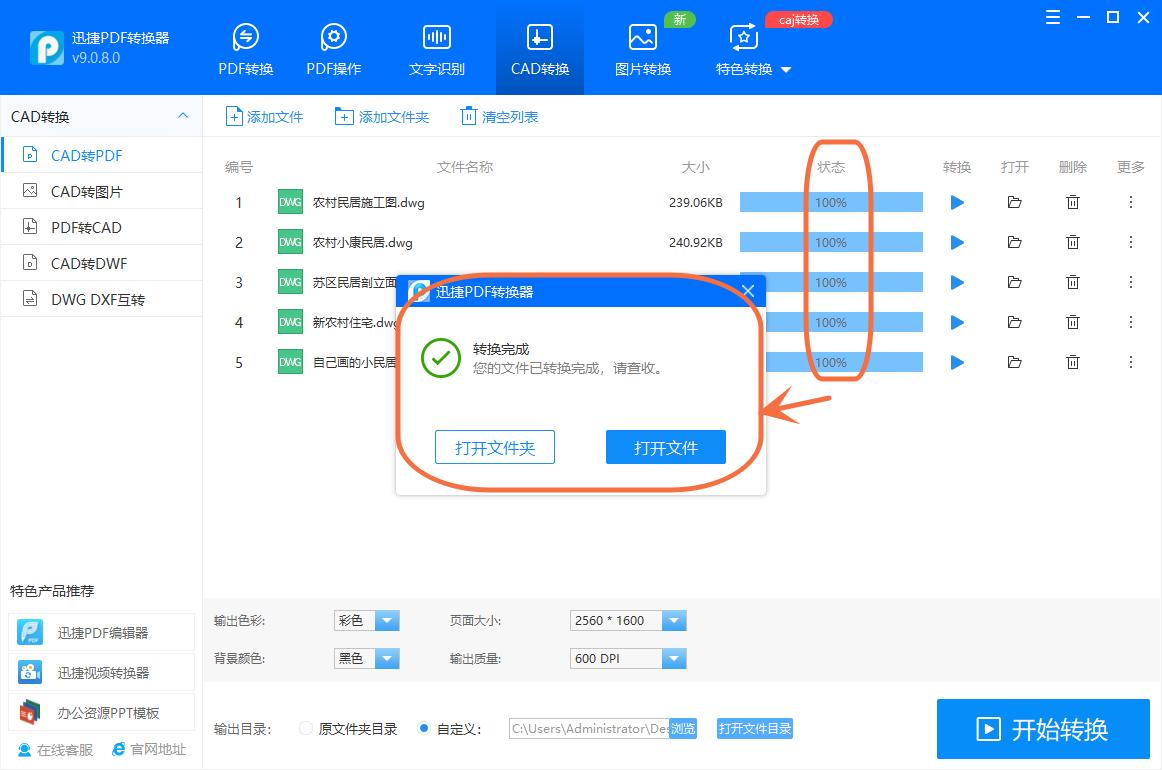Open folder icon for row 3

click(1015, 282)
